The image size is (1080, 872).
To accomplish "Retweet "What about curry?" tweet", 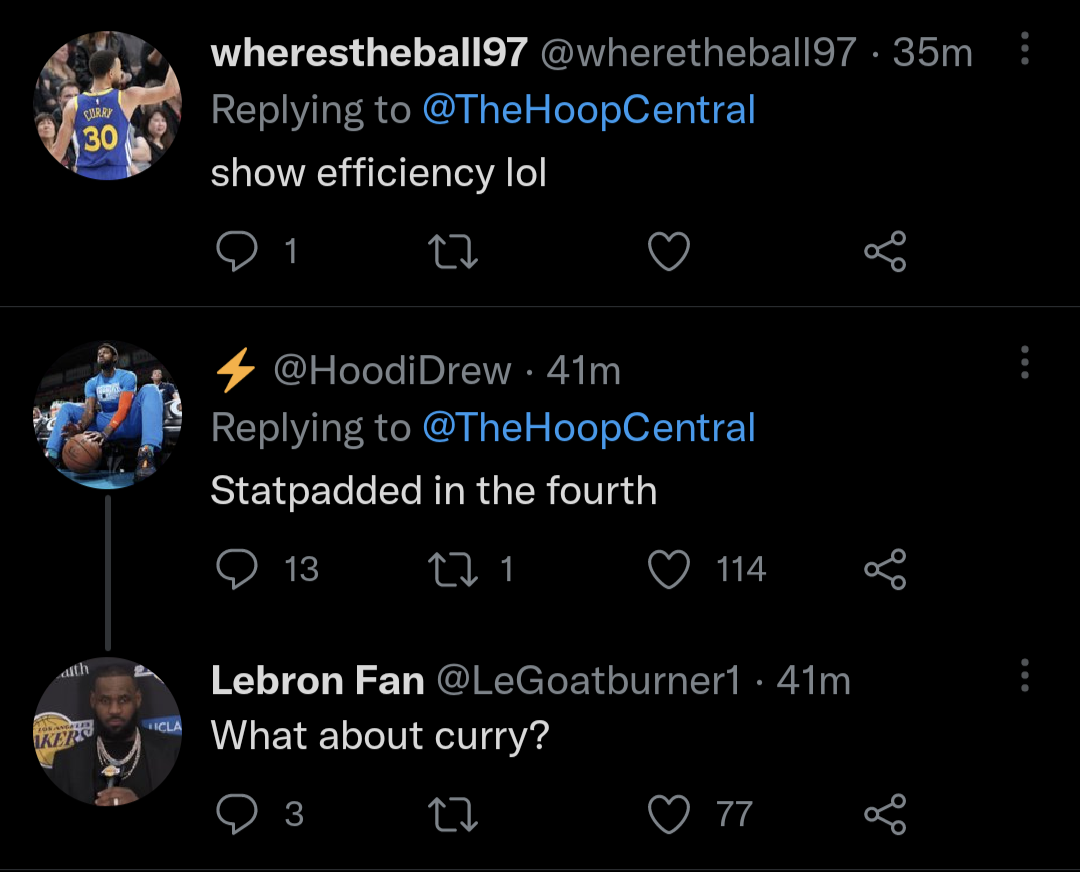I will 452,814.
